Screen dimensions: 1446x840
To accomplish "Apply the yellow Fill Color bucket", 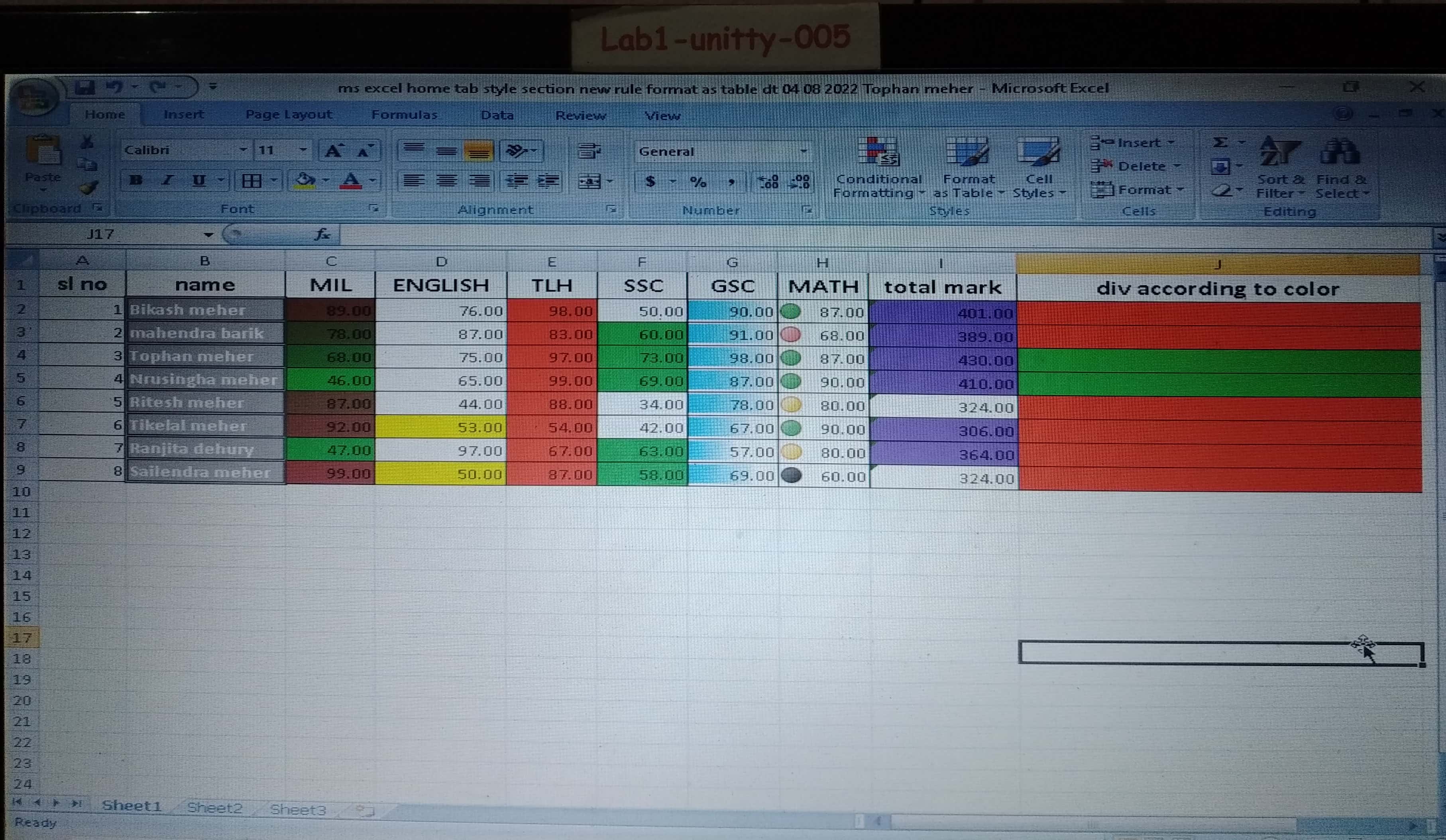I will [304, 181].
